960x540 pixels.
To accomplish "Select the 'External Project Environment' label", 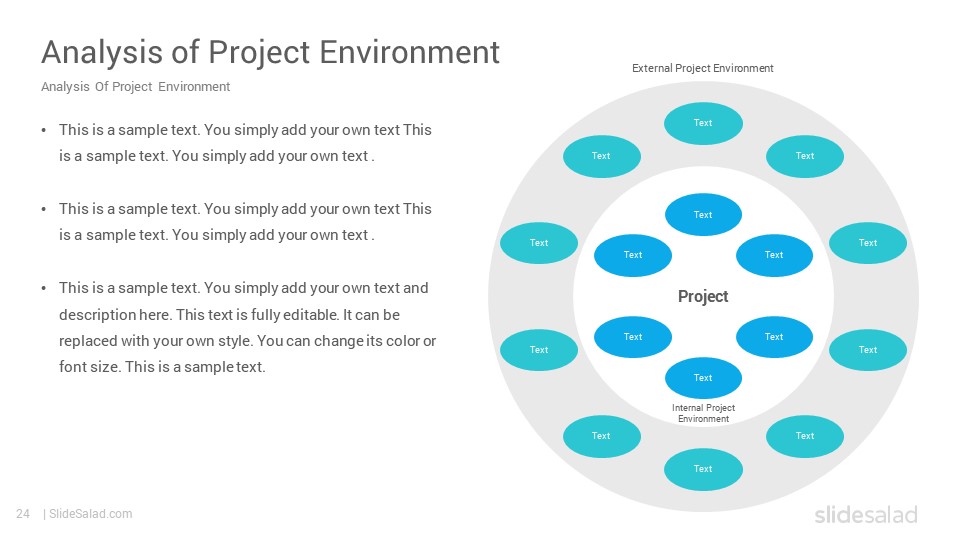I will click(702, 68).
